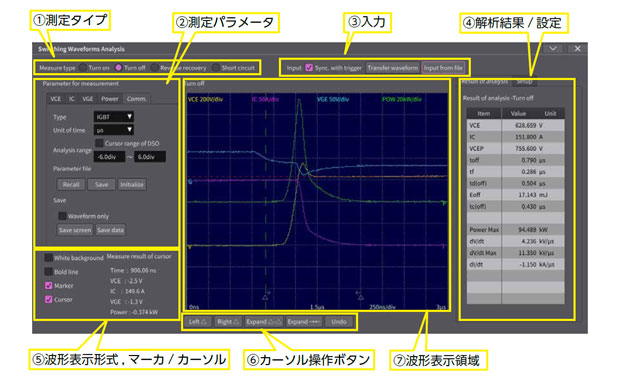This screenshot has height=384, width=620.
Task: Click the right cursor triangle marker on waveform
Action: [360, 296]
